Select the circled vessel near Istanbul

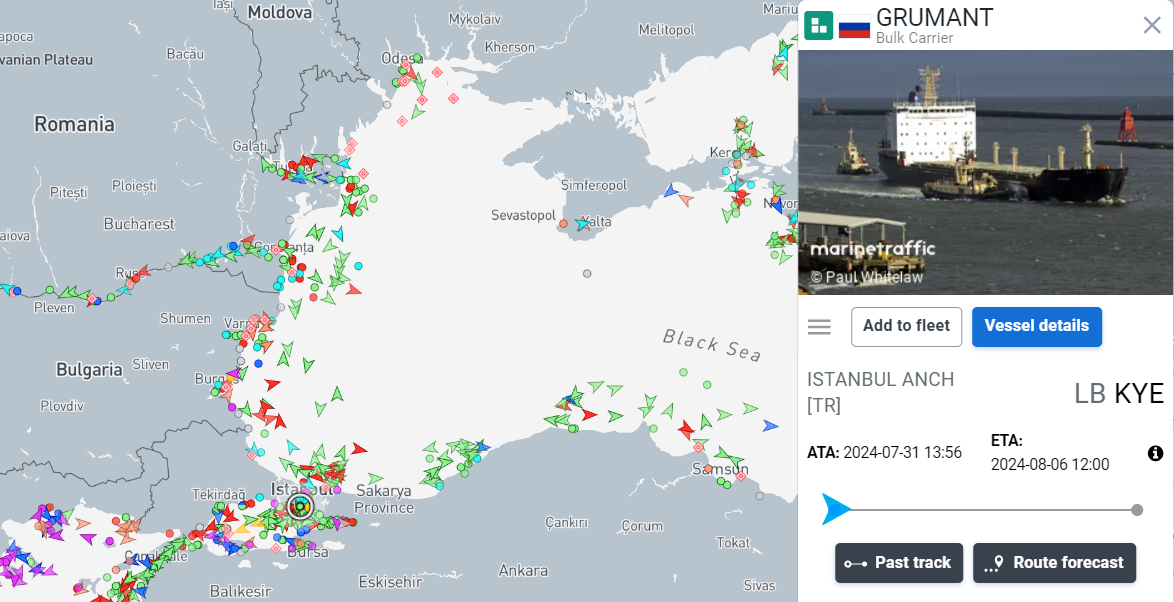pyautogui.click(x=299, y=507)
